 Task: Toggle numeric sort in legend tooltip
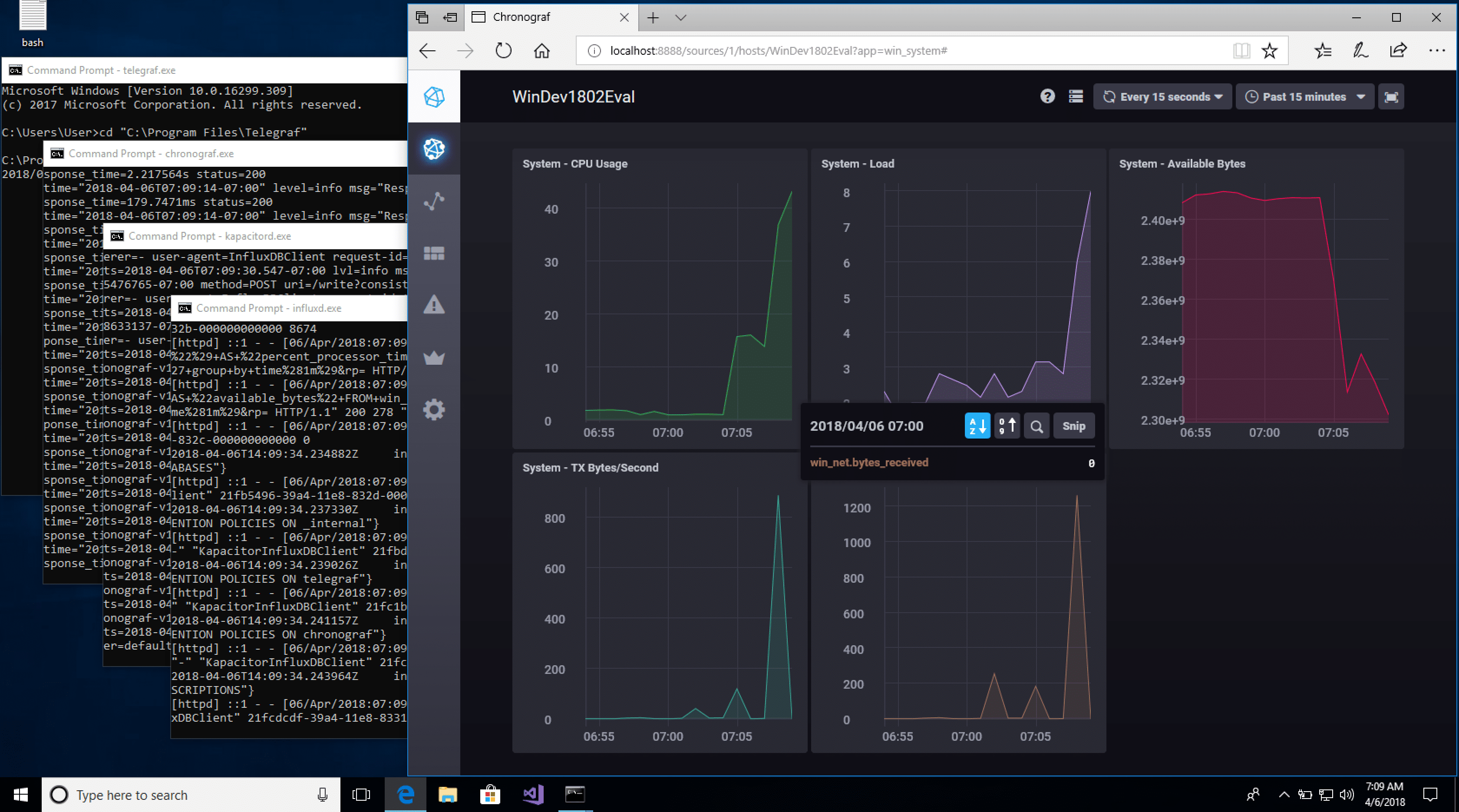[1007, 426]
